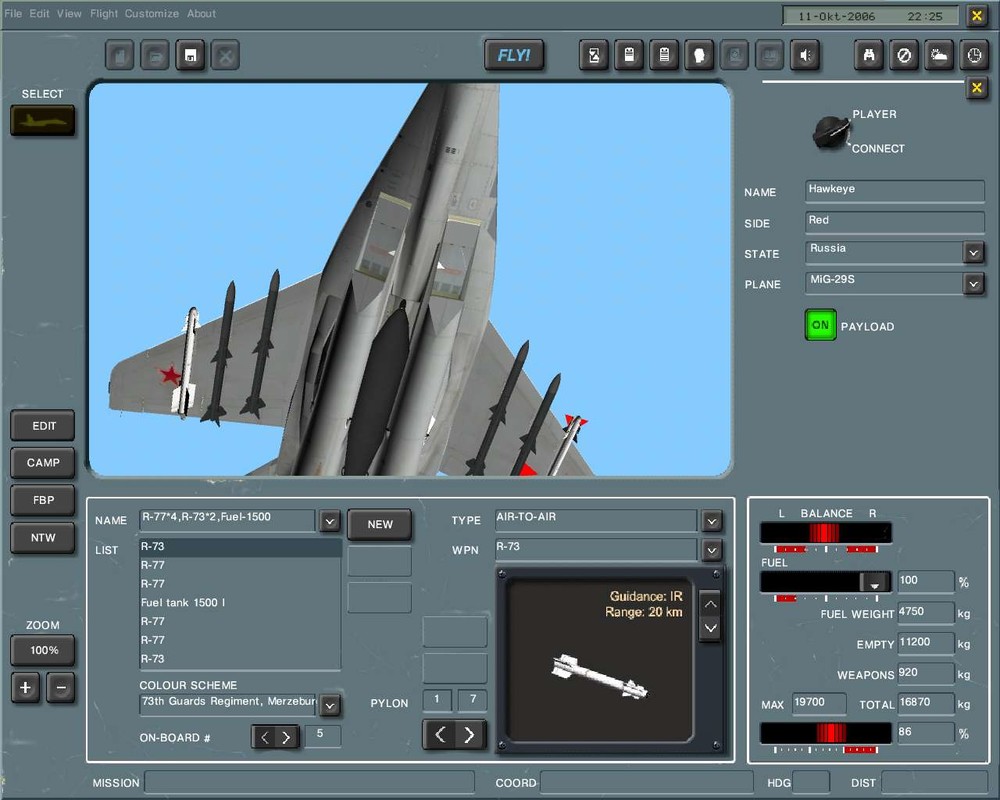
Task: Zoom in with the plus button
Action: coord(26,688)
